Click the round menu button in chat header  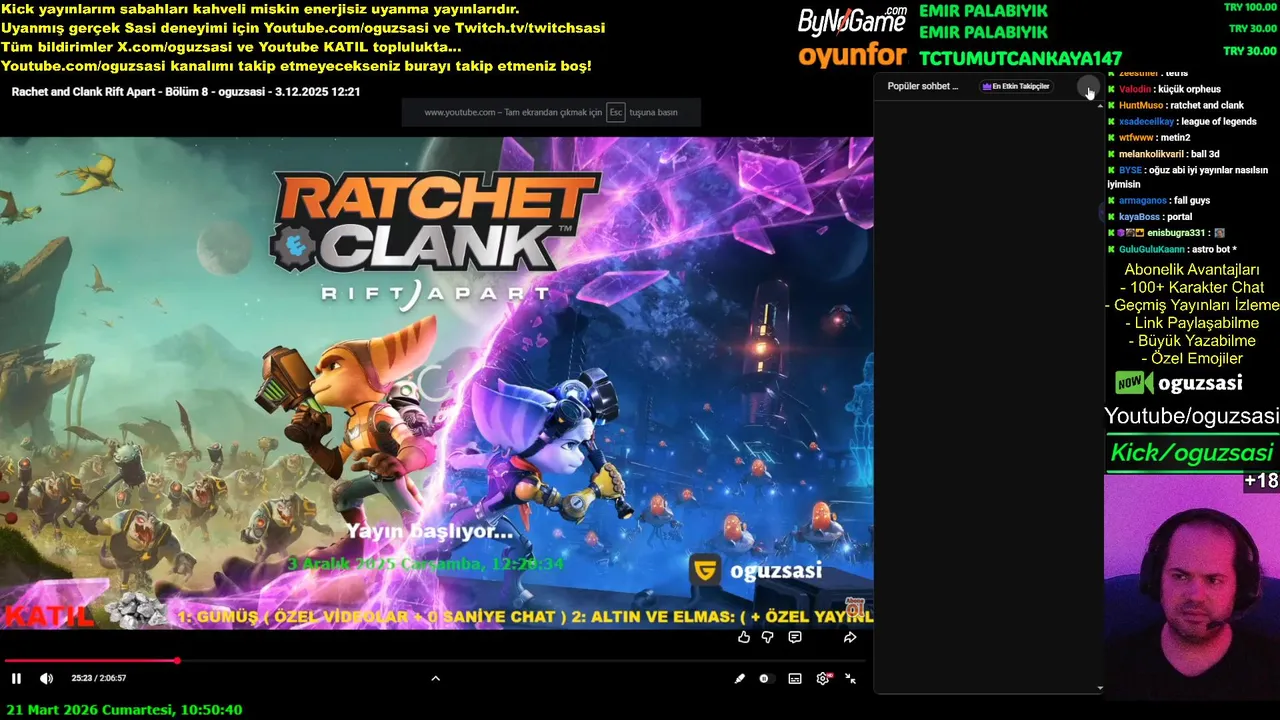pyautogui.click(x=1087, y=88)
